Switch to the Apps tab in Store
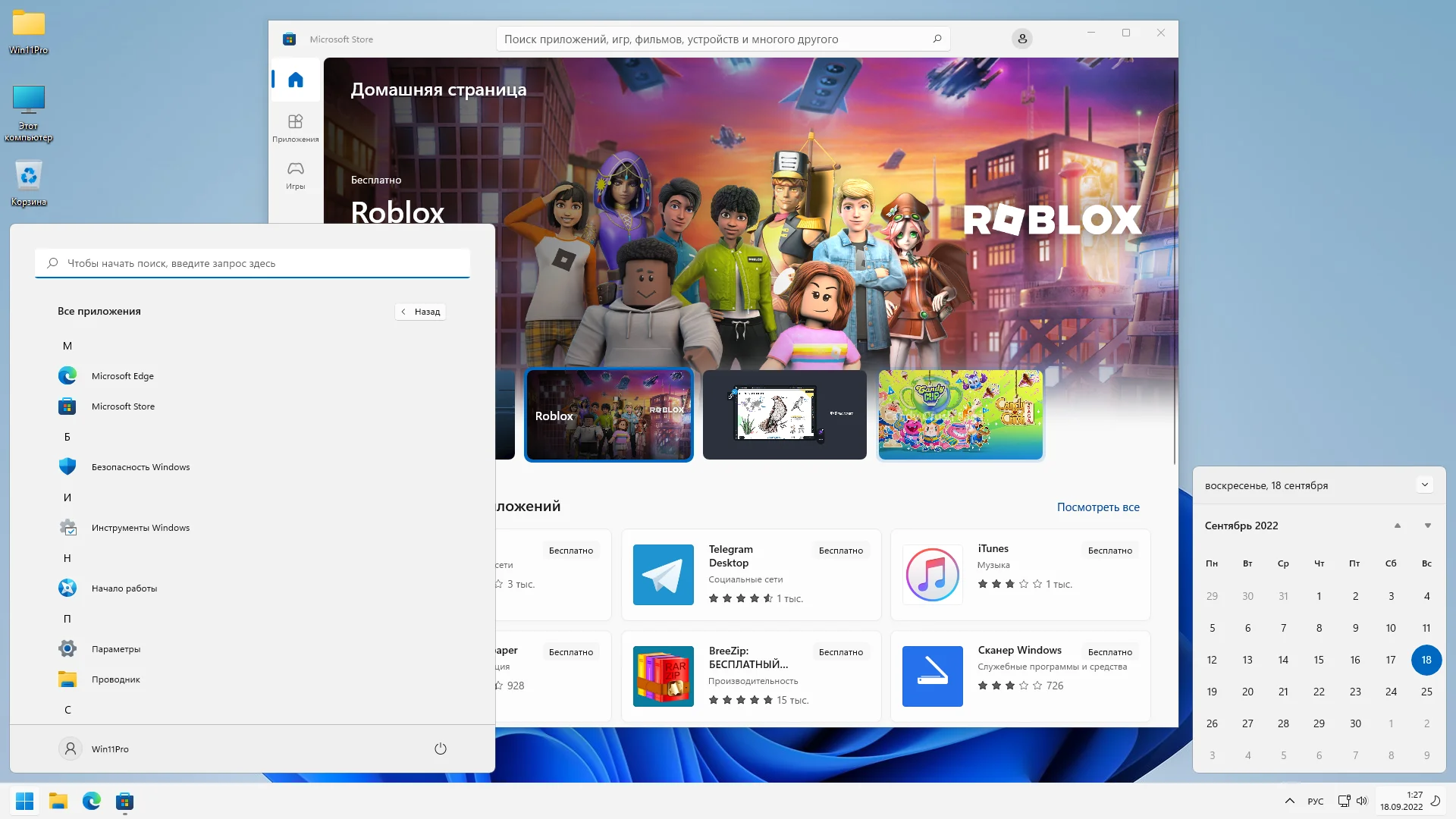 (296, 127)
